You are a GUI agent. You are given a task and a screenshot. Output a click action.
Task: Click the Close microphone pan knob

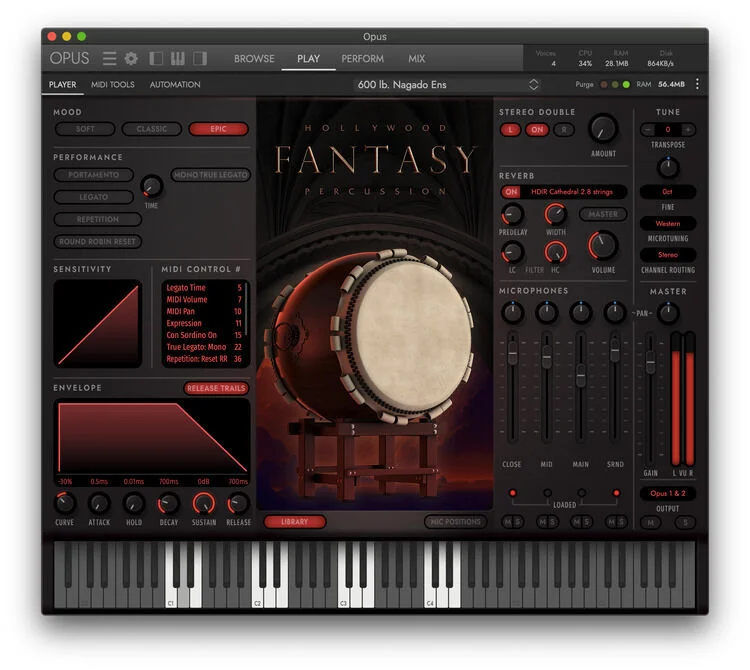click(x=512, y=312)
